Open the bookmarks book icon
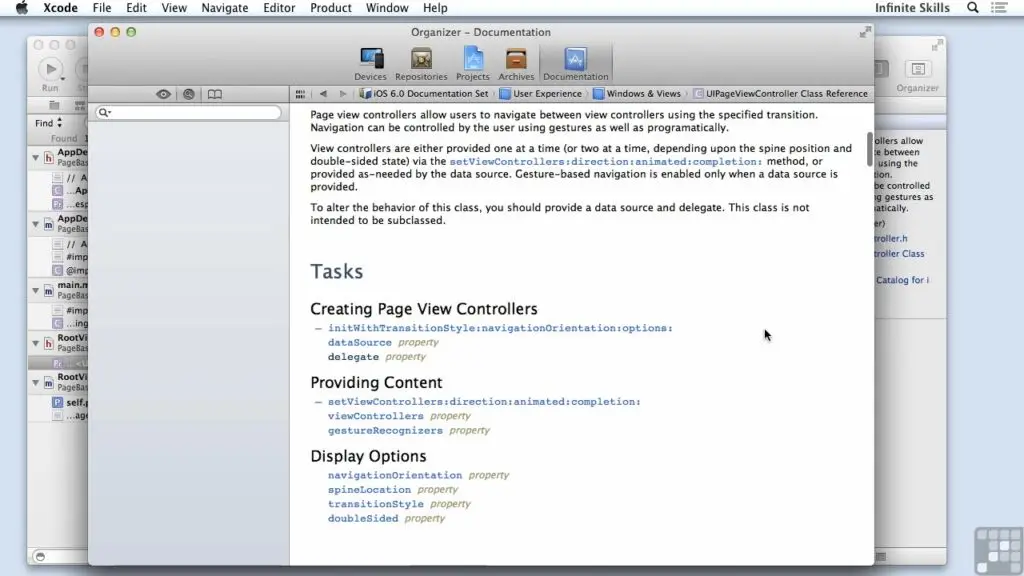Image resolution: width=1024 pixels, height=576 pixels. pos(215,94)
